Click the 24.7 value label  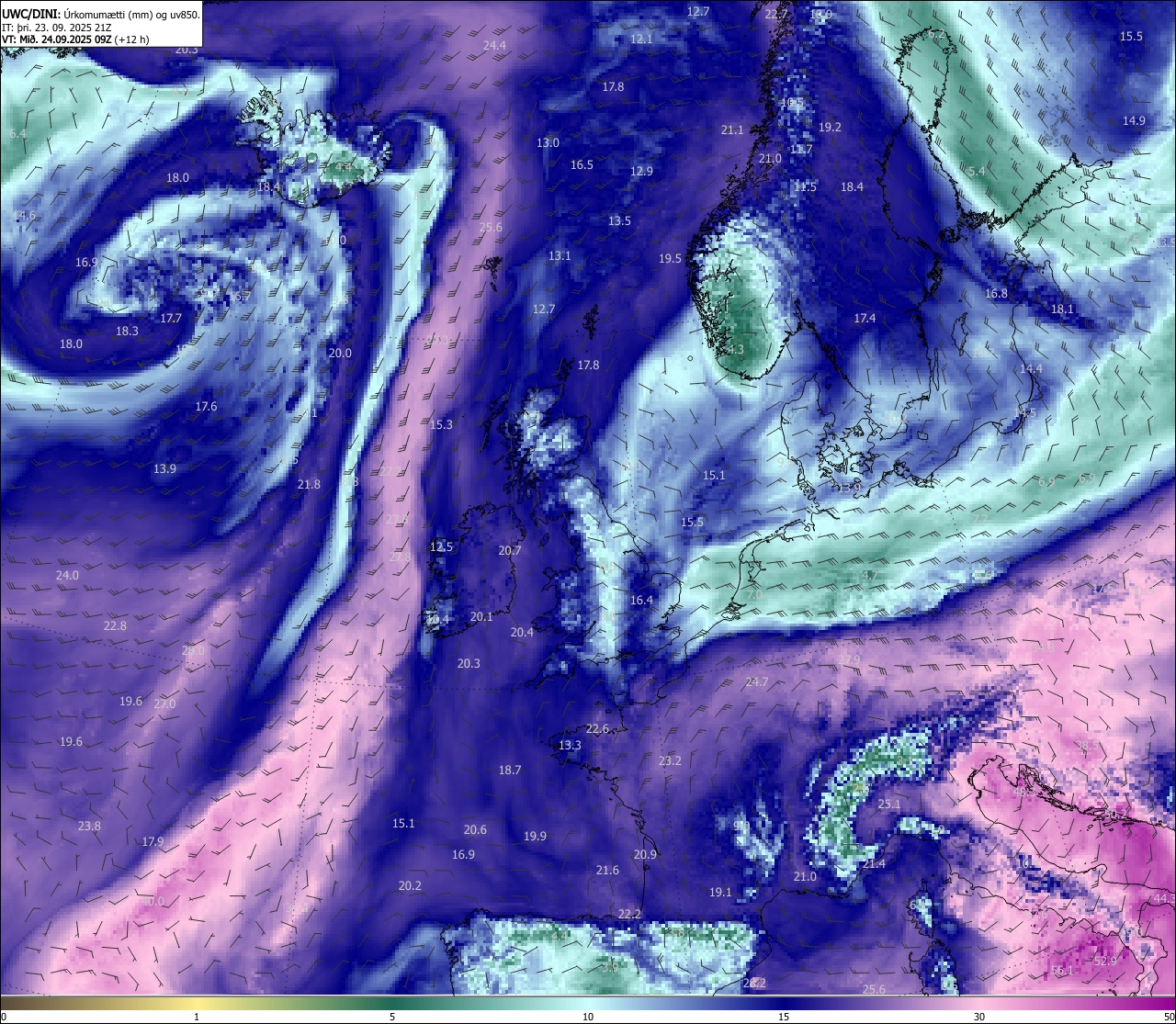(756, 681)
